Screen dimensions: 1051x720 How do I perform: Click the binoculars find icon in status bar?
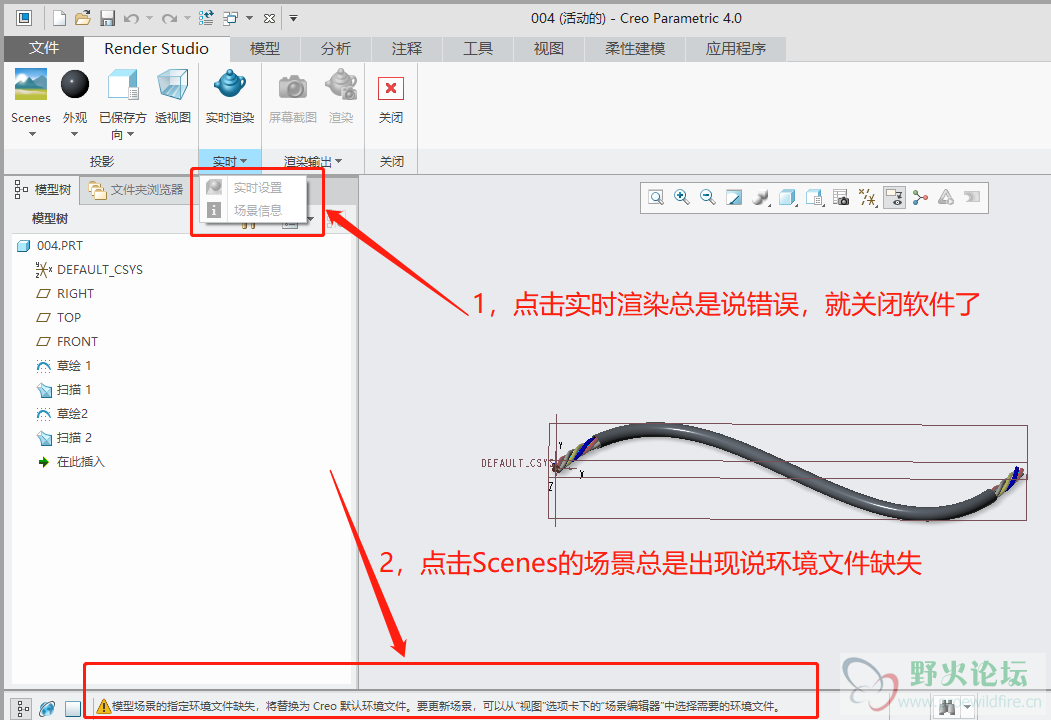pos(947,708)
